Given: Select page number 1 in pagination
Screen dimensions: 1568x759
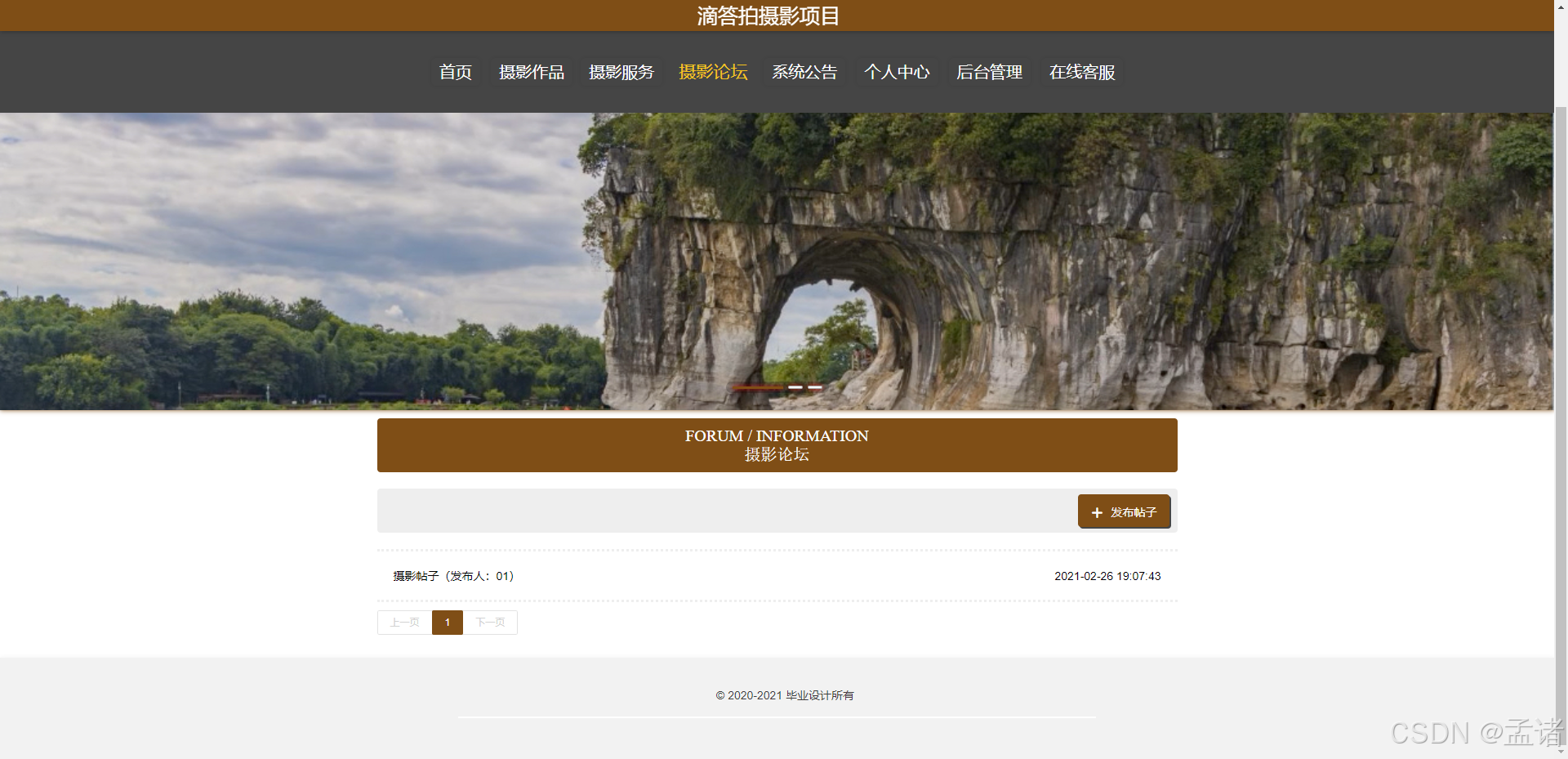Looking at the screenshot, I should [x=447, y=622].
